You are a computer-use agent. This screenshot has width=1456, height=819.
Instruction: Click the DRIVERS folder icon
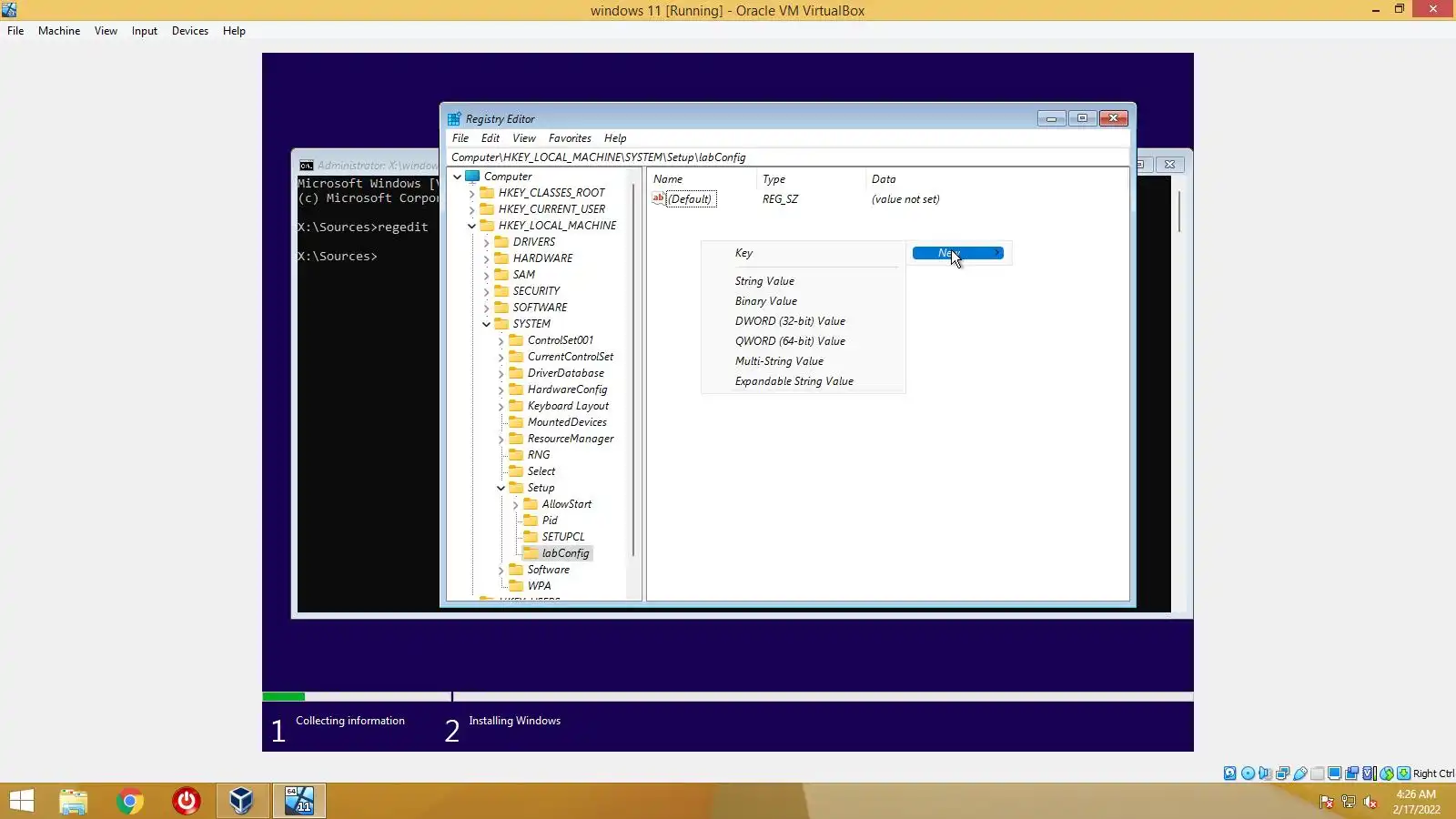tap(501, 242)
